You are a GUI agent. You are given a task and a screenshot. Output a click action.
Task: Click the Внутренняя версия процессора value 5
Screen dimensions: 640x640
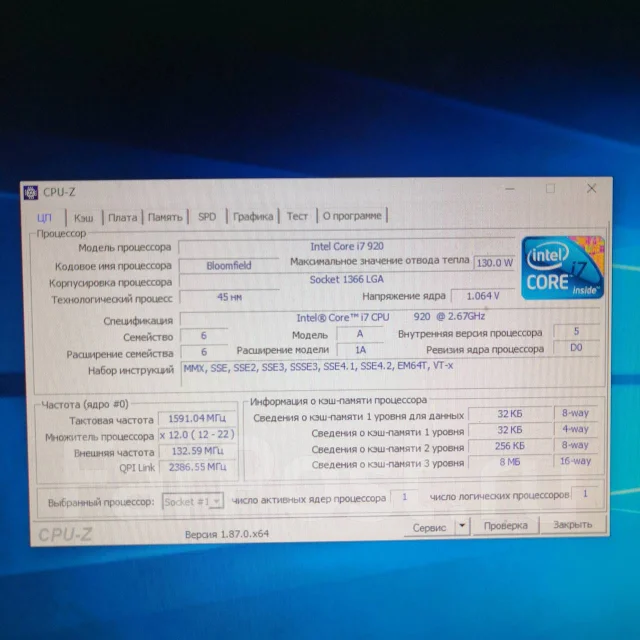coord(576,331)
